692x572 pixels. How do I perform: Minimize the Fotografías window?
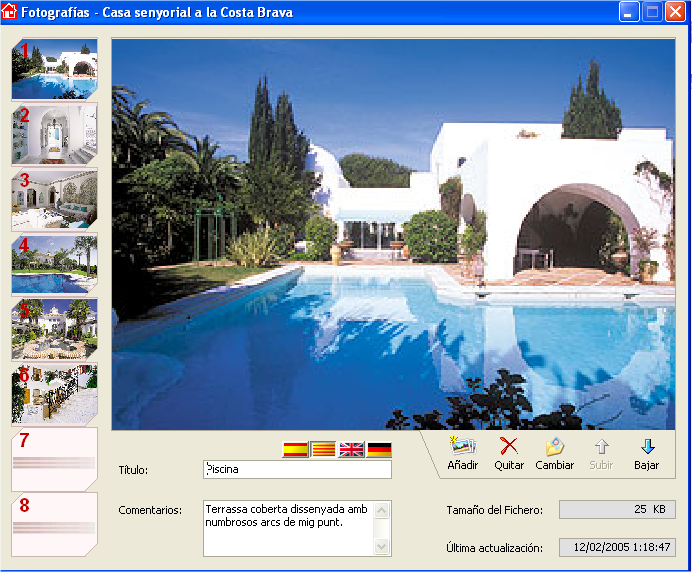(629, 12)
